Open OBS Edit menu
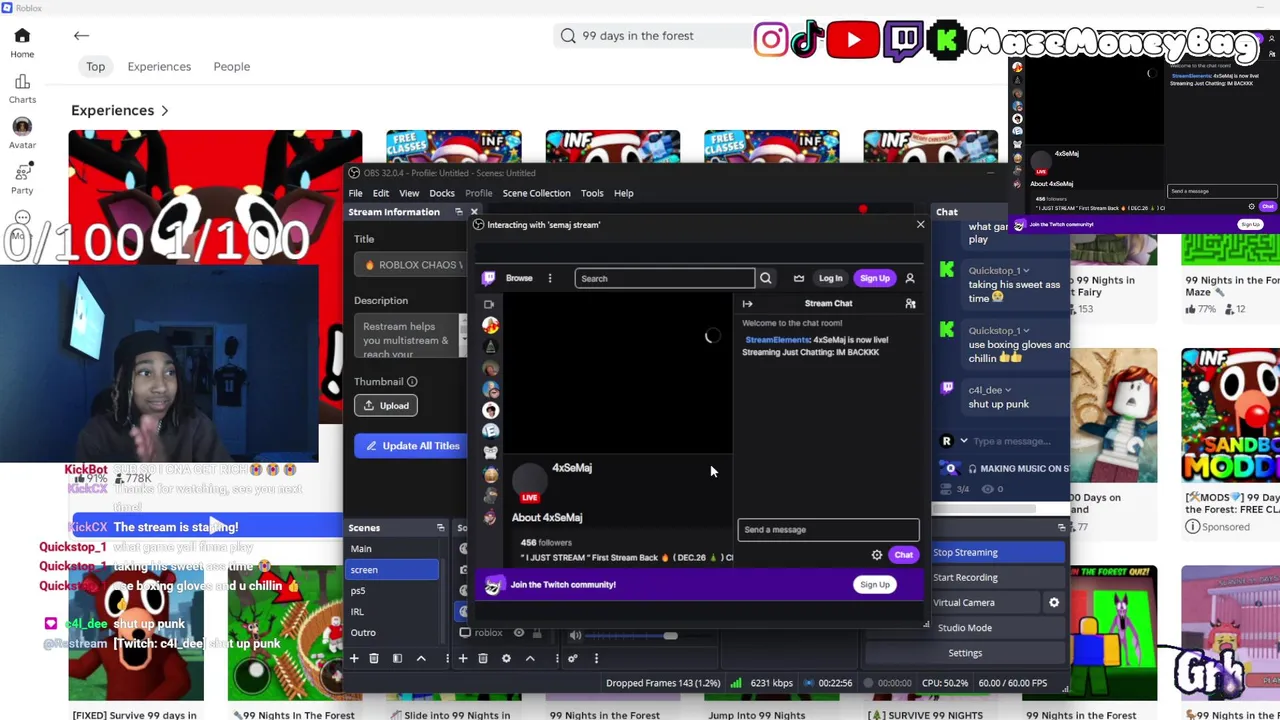This screenshot has height=720, width=1280. pos(381,193)
